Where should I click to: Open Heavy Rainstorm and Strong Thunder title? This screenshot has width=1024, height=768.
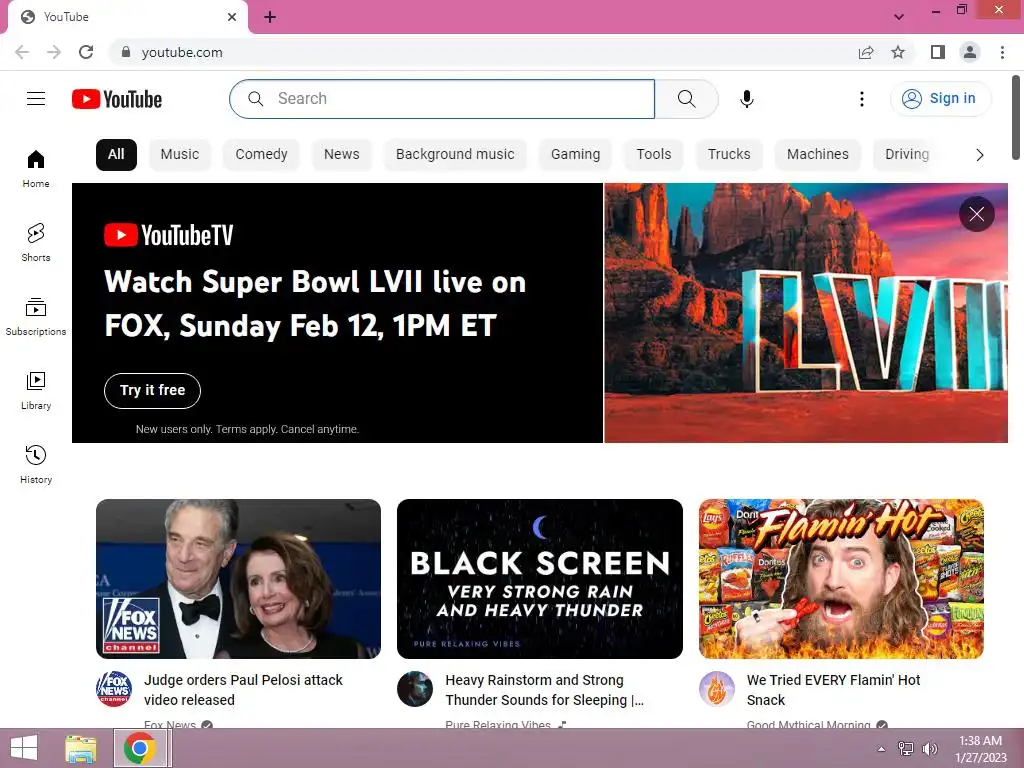pos(544,690)
